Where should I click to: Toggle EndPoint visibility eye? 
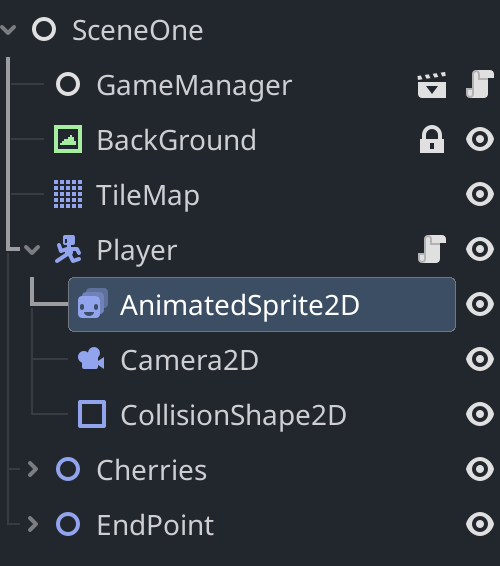480,524
